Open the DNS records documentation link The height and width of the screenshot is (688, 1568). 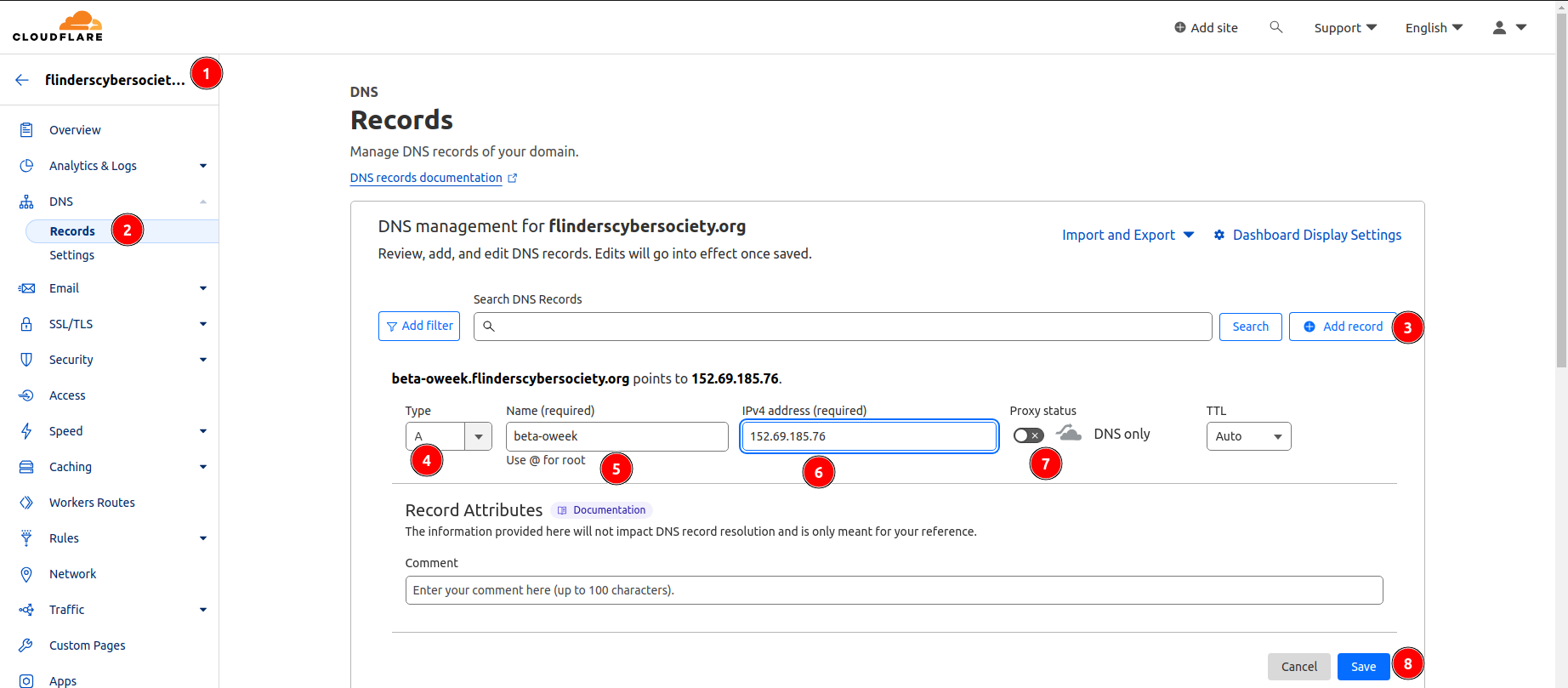(426, 178)
